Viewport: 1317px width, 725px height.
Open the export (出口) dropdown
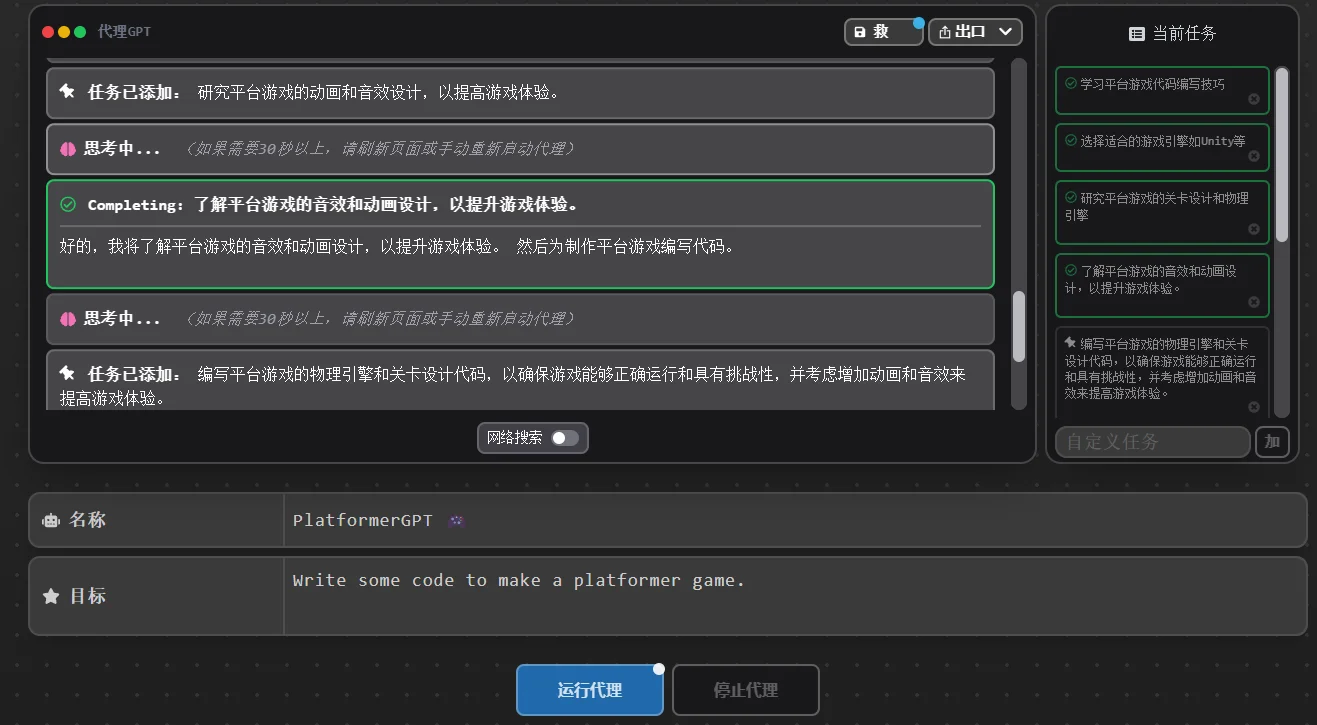[x=975, y=32]
